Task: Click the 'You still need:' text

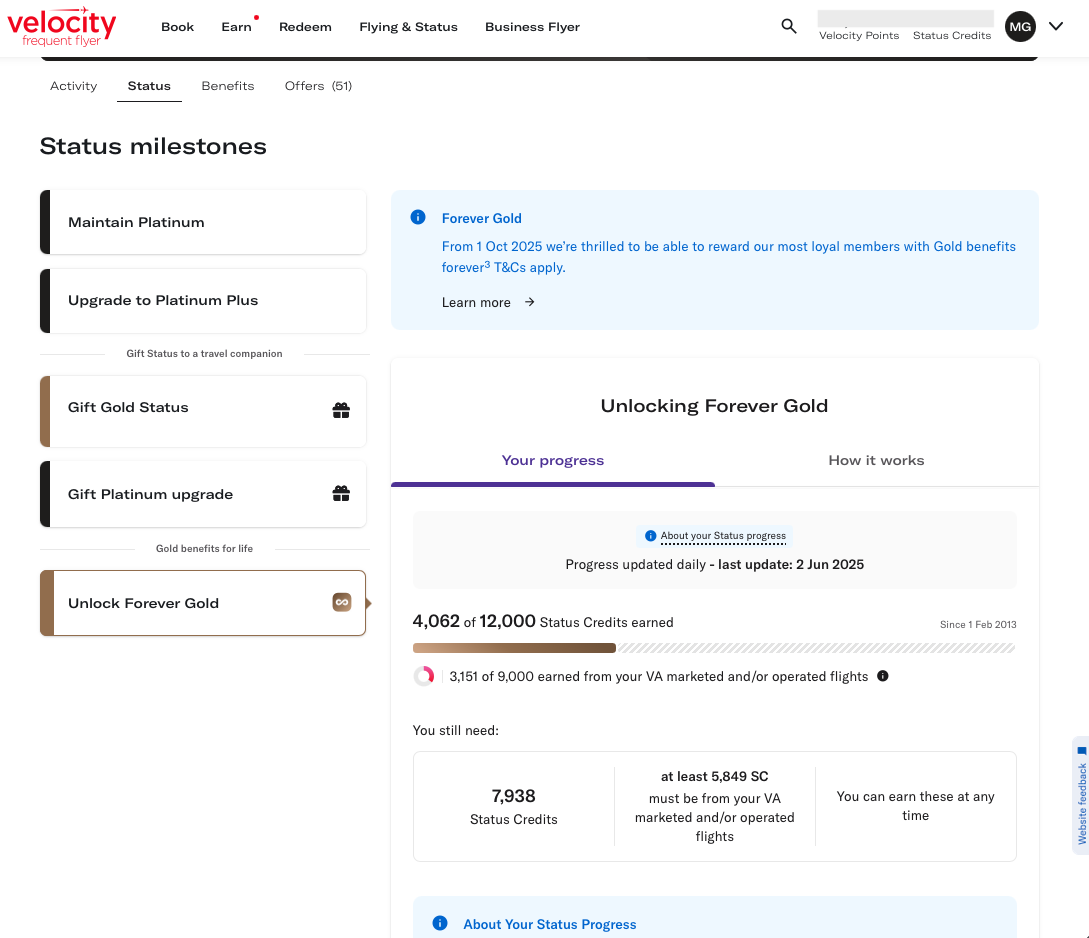Action: point(456,730)
